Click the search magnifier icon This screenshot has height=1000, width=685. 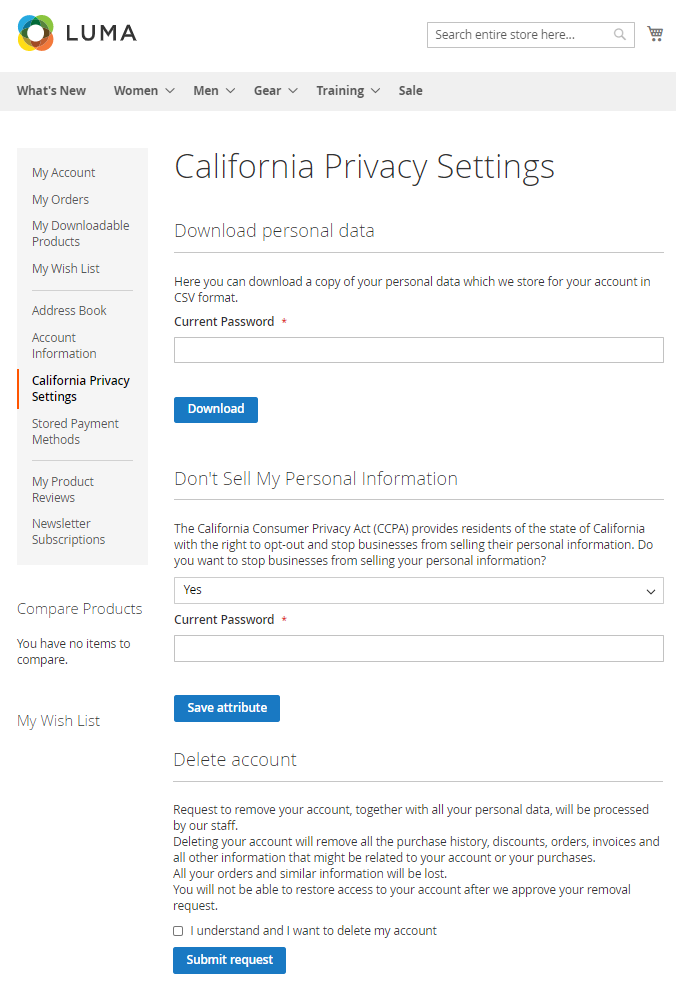[620, 35]
